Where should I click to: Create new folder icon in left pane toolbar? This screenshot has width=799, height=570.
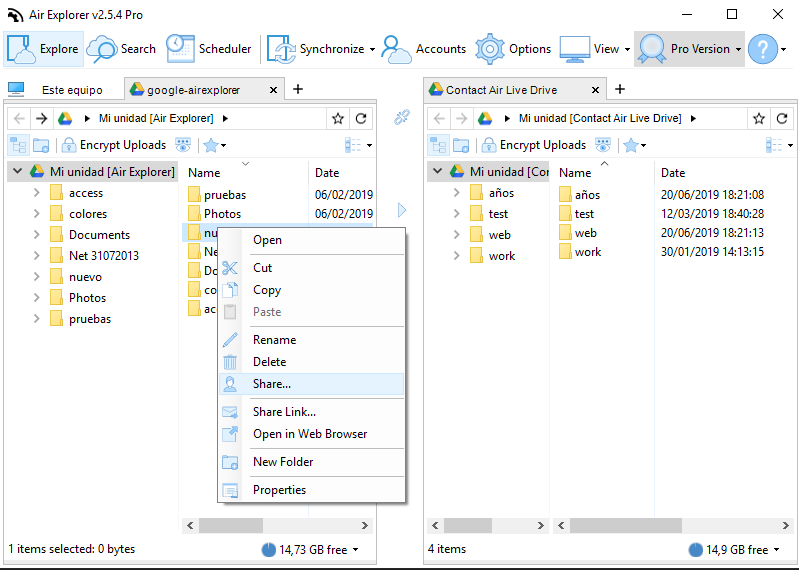41,145
